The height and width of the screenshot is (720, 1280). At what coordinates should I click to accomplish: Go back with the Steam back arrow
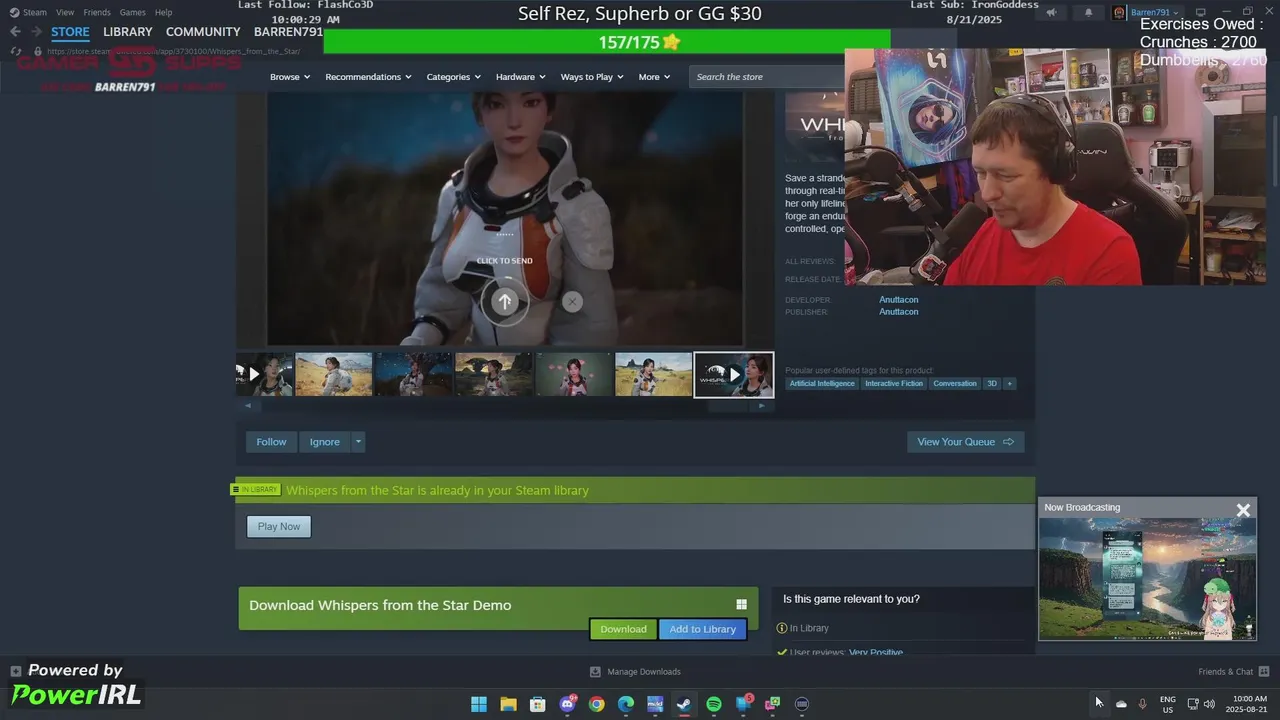pos(15,32)
